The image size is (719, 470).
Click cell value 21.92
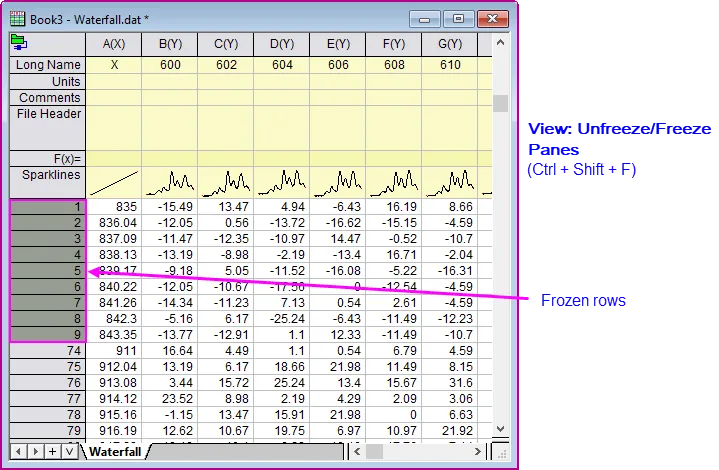450,431
